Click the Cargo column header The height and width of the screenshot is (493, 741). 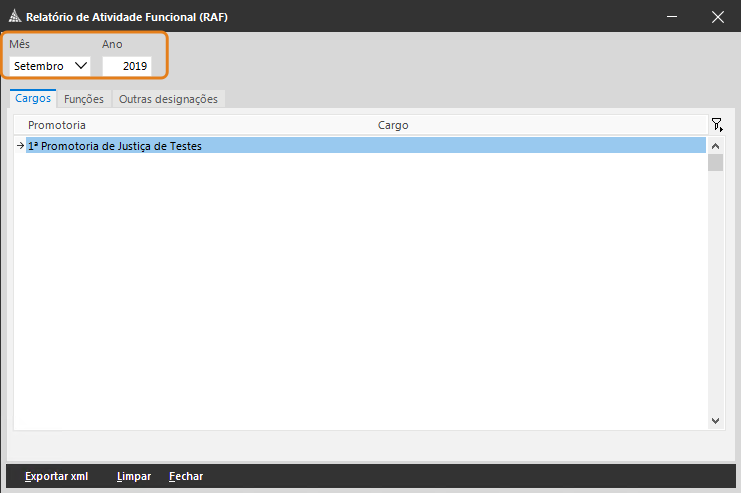coord(393,125)
